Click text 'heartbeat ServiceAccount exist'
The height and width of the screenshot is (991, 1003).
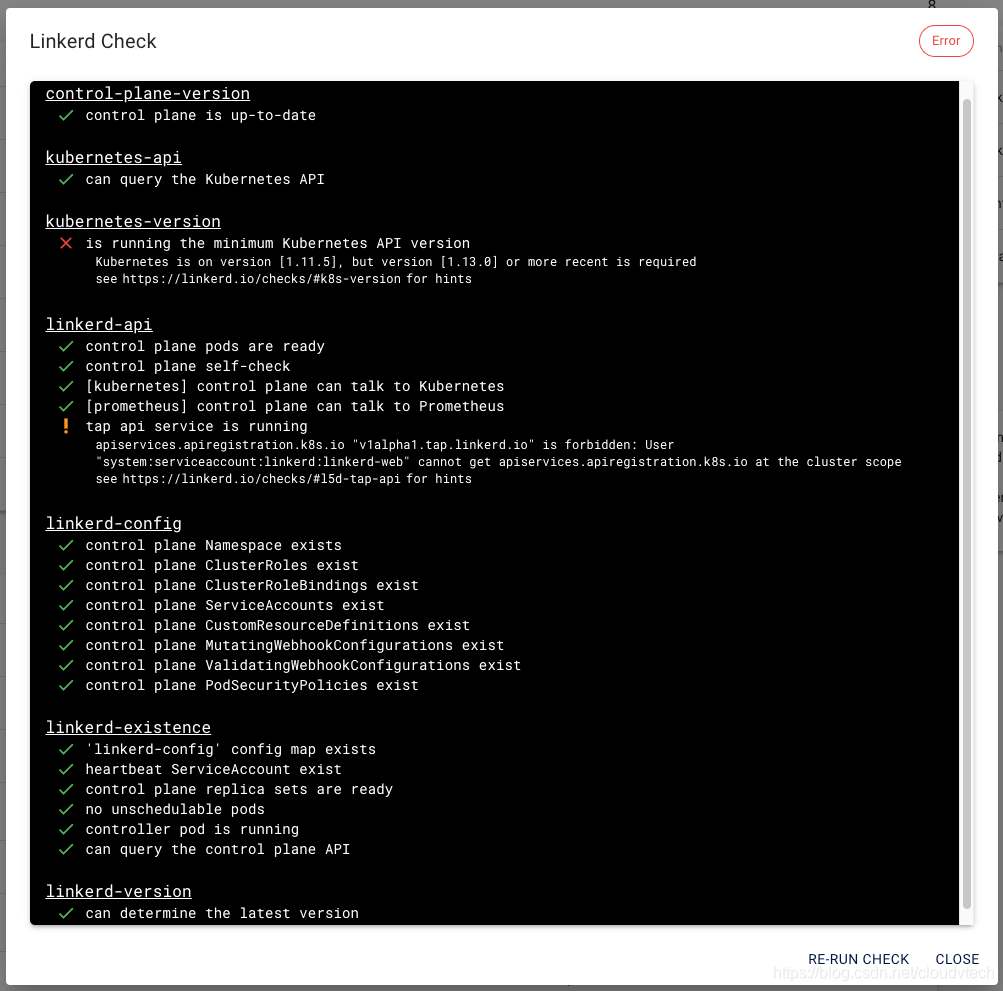pyautogui.click(x=214, y=769)
